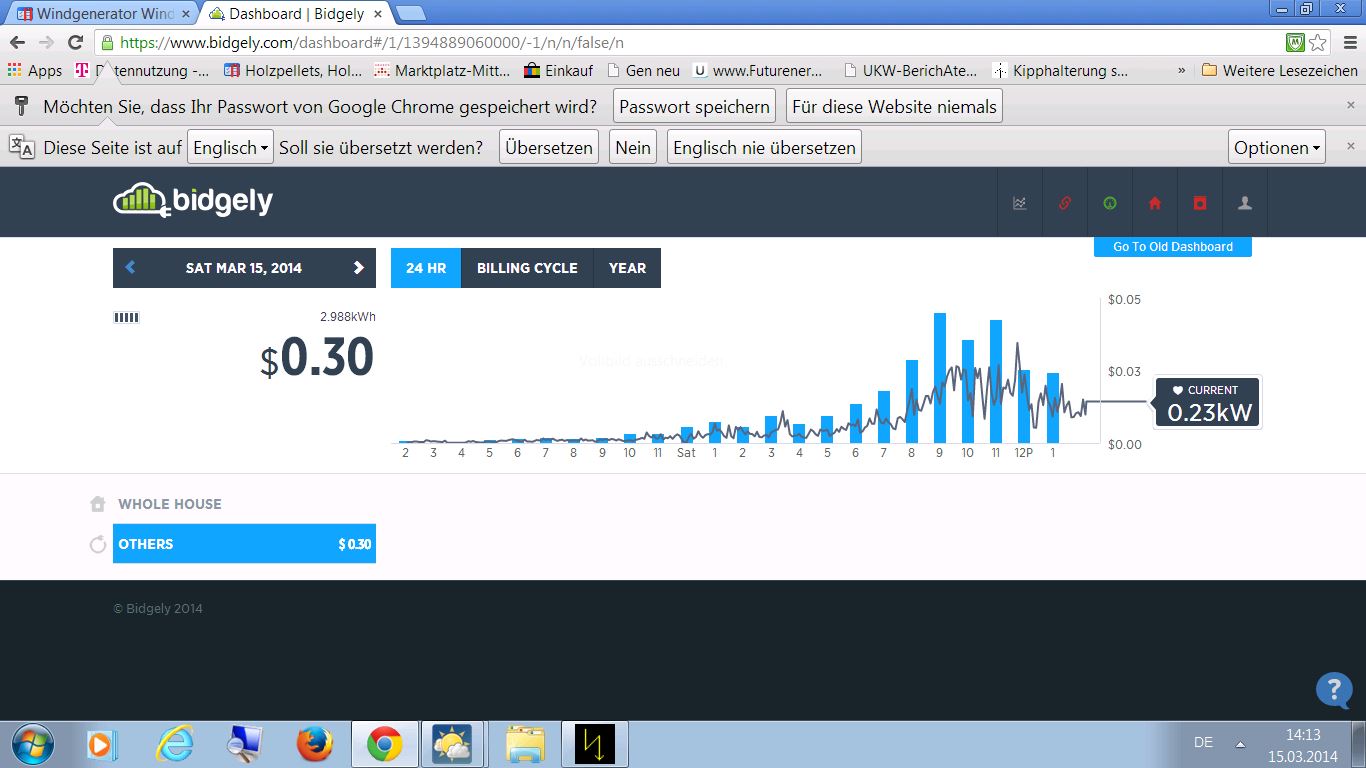
Task: Click the red chain link icon
Action: point(1065,203)
